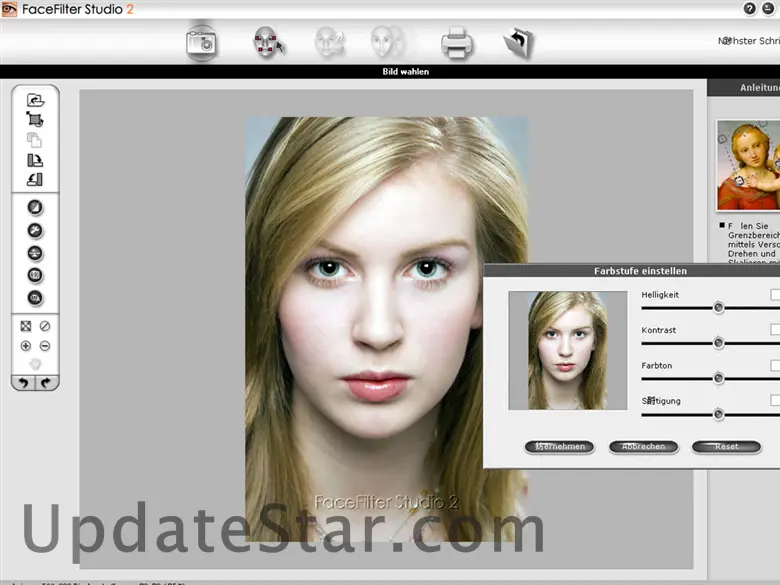This screenshot has height=585, width=780.
Task: Click the Reset button in color dialog
Action: 726,447
